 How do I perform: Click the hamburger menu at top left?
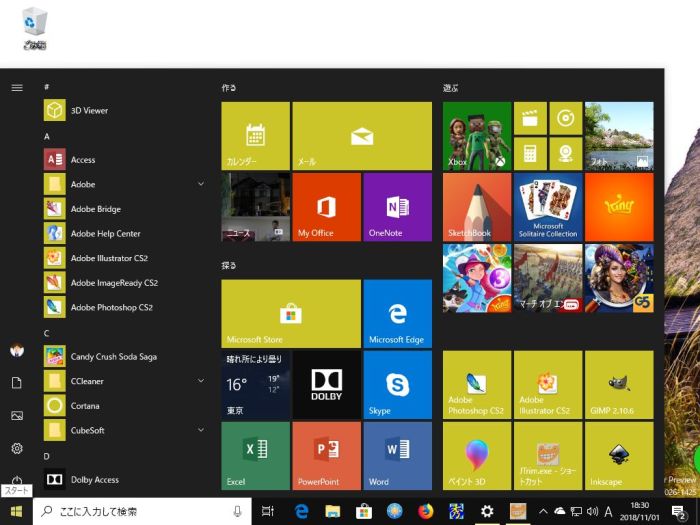[x=17, y=87]
